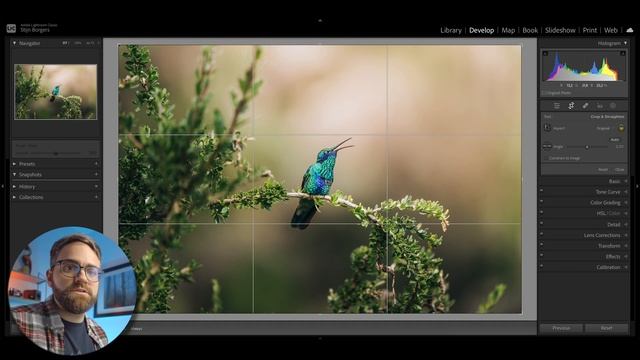Open the Web module
Image resolution: width=640 pixels, height=360 pixels.
click(611, 30)
